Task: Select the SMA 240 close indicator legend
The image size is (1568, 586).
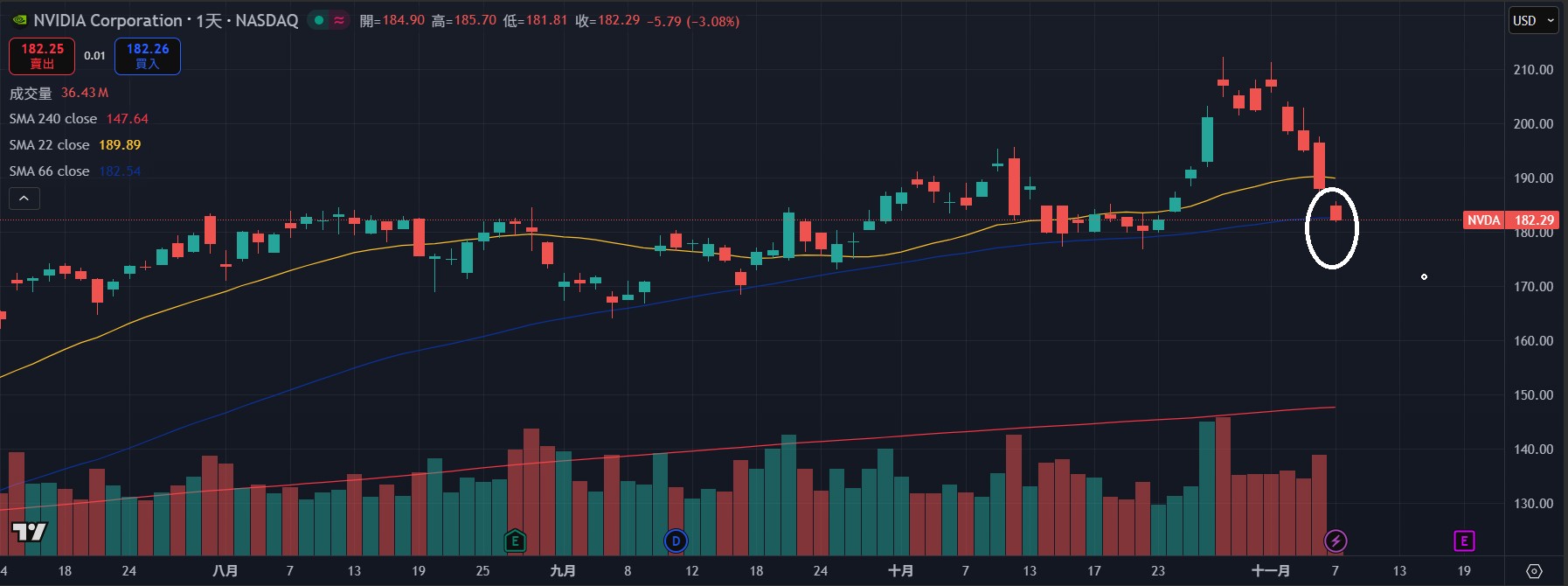Action: click(x=53, y=119)
